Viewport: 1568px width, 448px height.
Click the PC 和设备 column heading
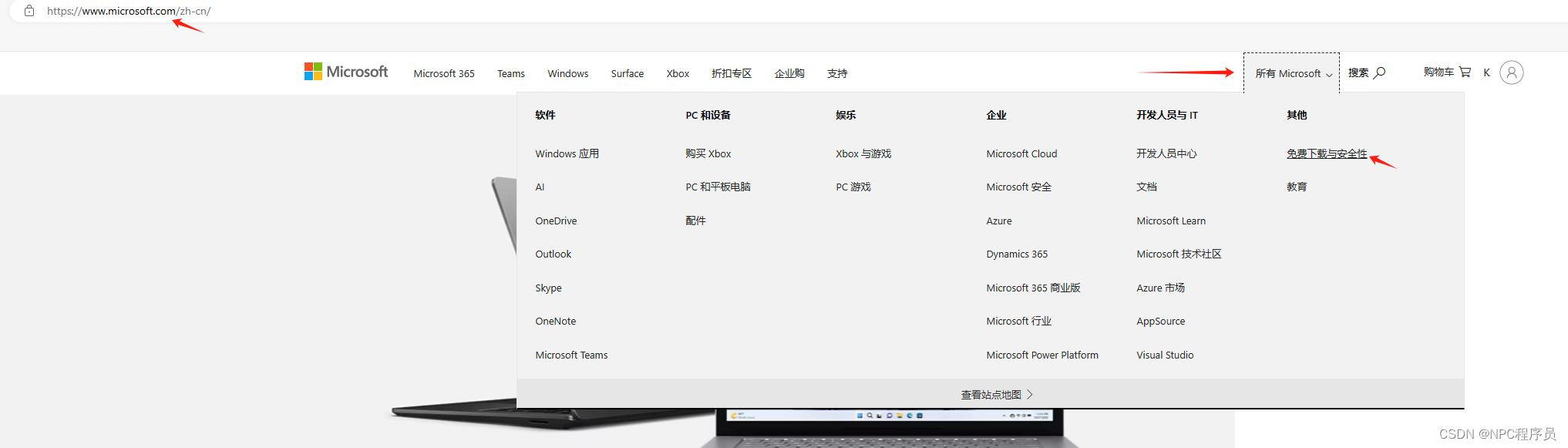point(708,115)
